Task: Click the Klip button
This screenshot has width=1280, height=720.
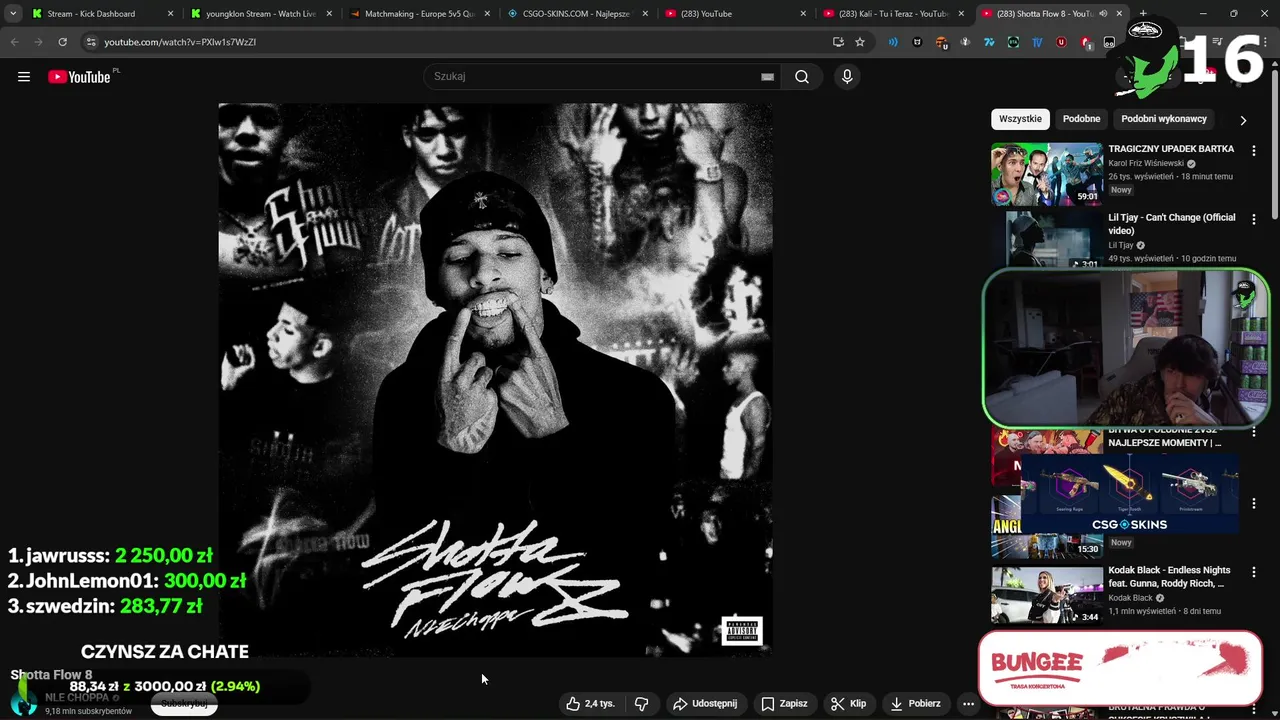Action: [849, 704]
